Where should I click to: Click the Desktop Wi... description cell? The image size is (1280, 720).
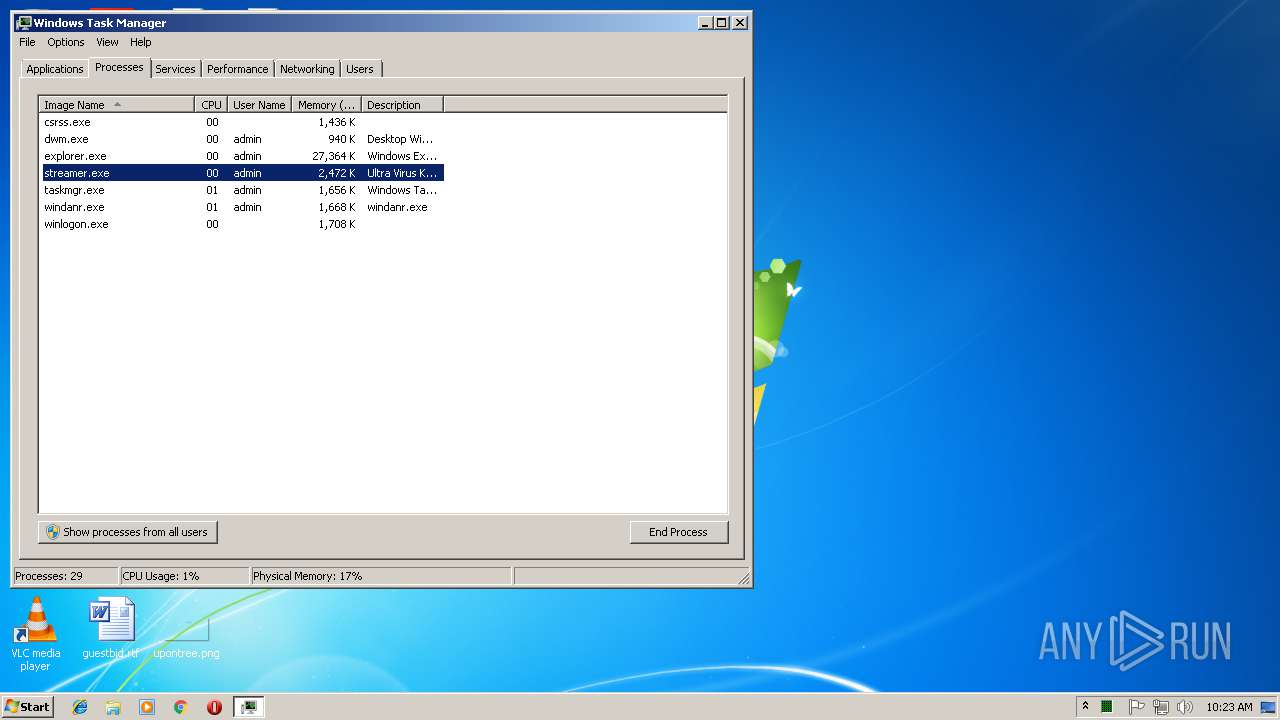click(x=400, y=139)
